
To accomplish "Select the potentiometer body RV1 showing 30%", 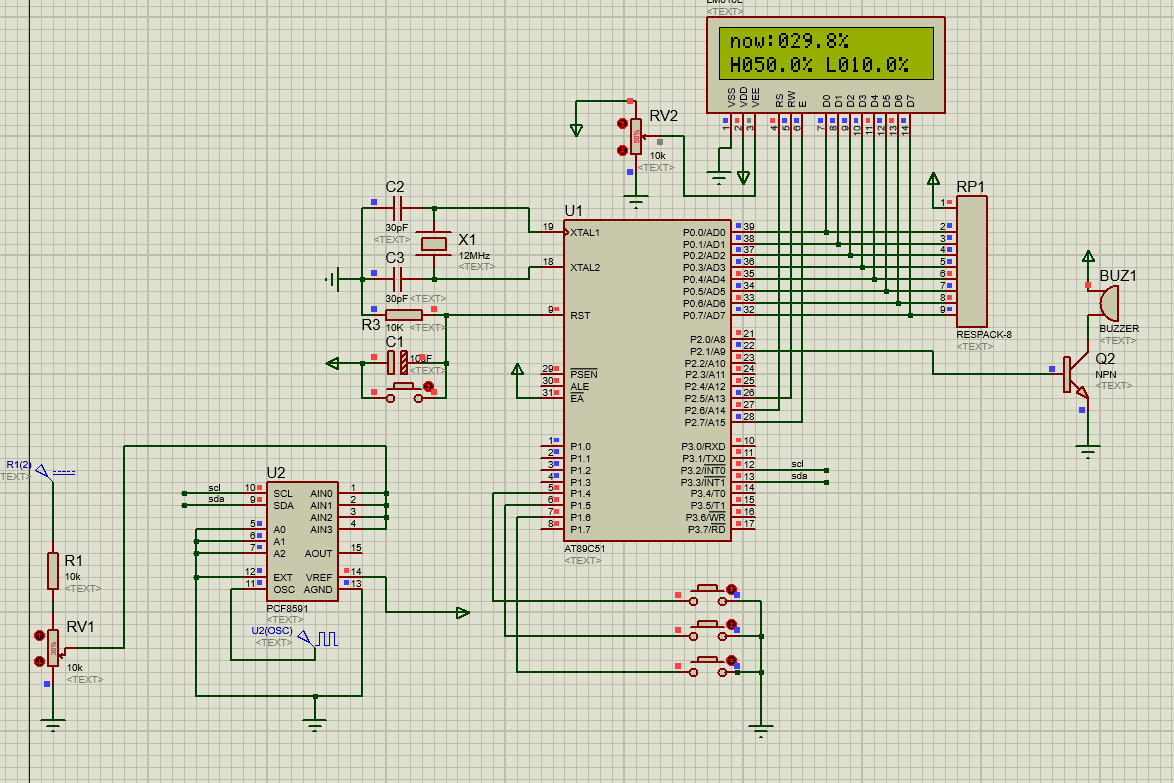I will 53,648.
